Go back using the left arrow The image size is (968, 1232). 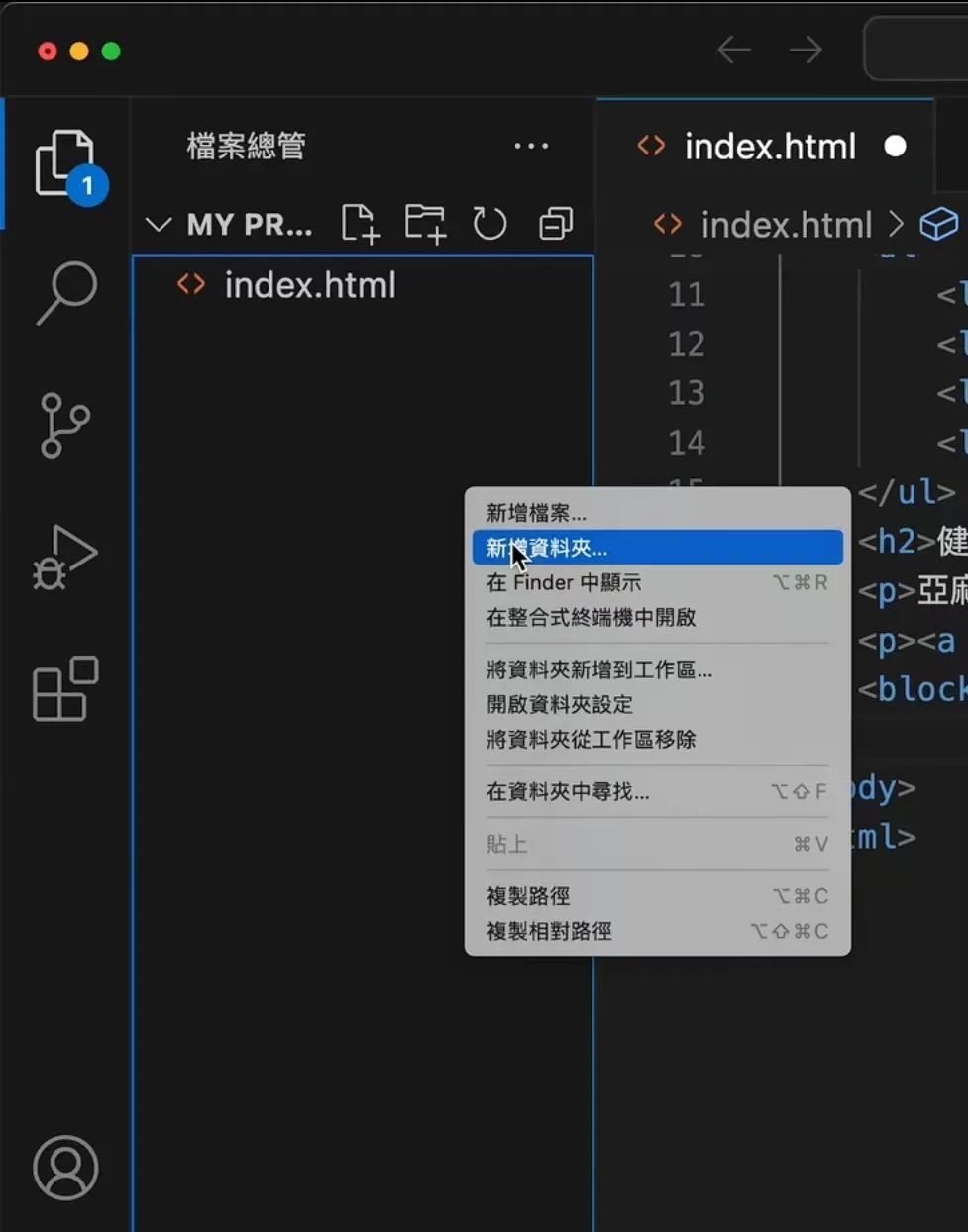734,50
